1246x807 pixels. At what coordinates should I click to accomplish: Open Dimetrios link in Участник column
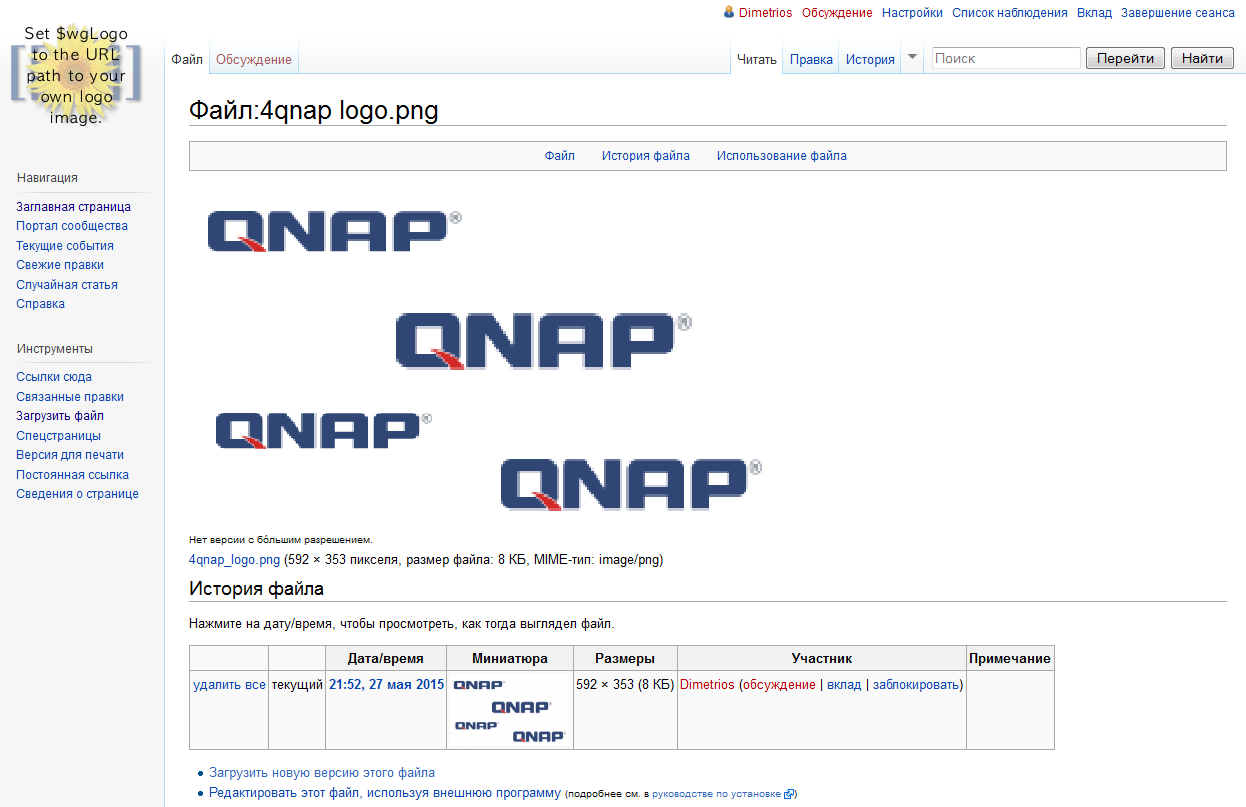[x=707, y=685]
